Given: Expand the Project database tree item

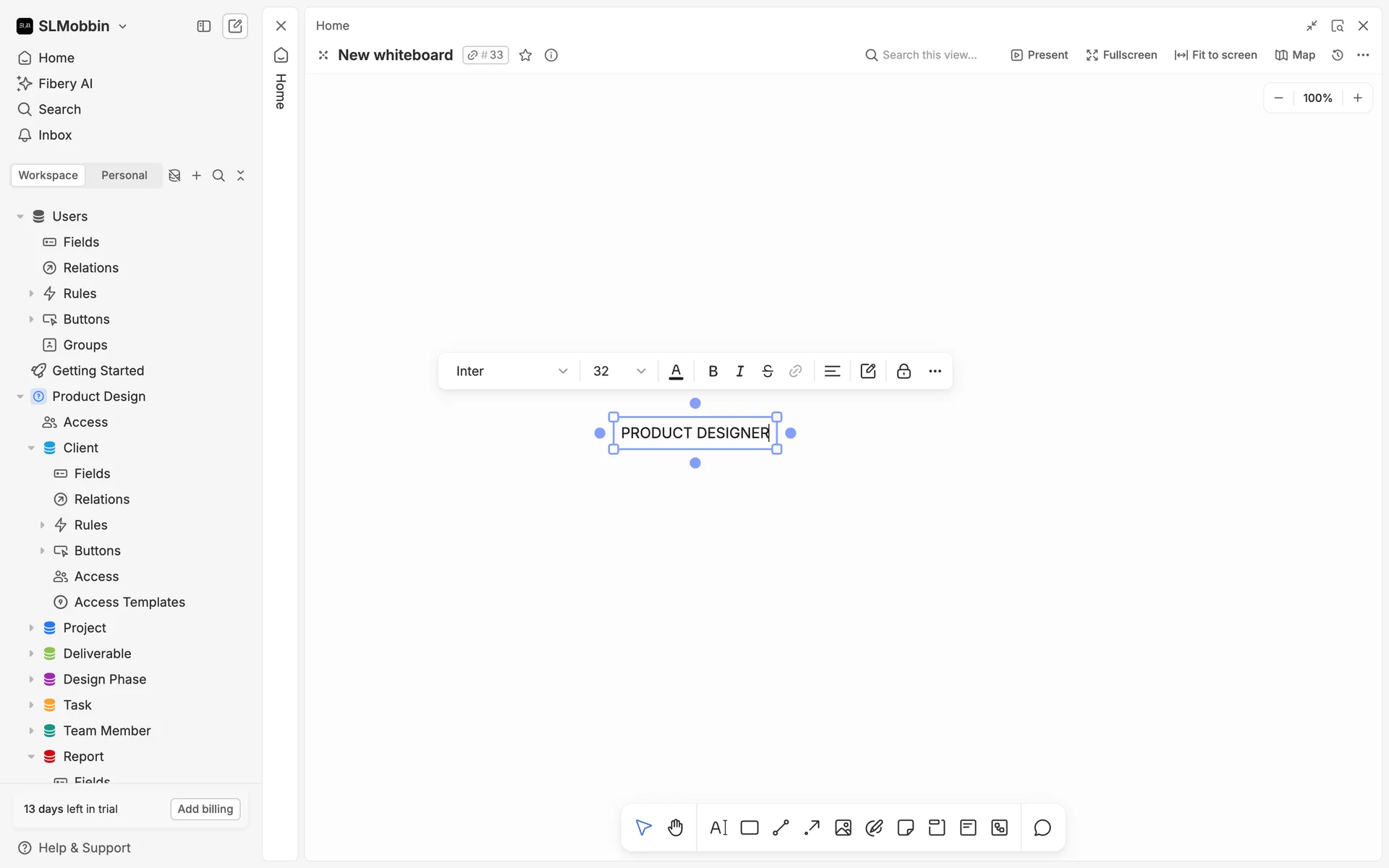Looking at the screenshot, I should click(31, 628).
